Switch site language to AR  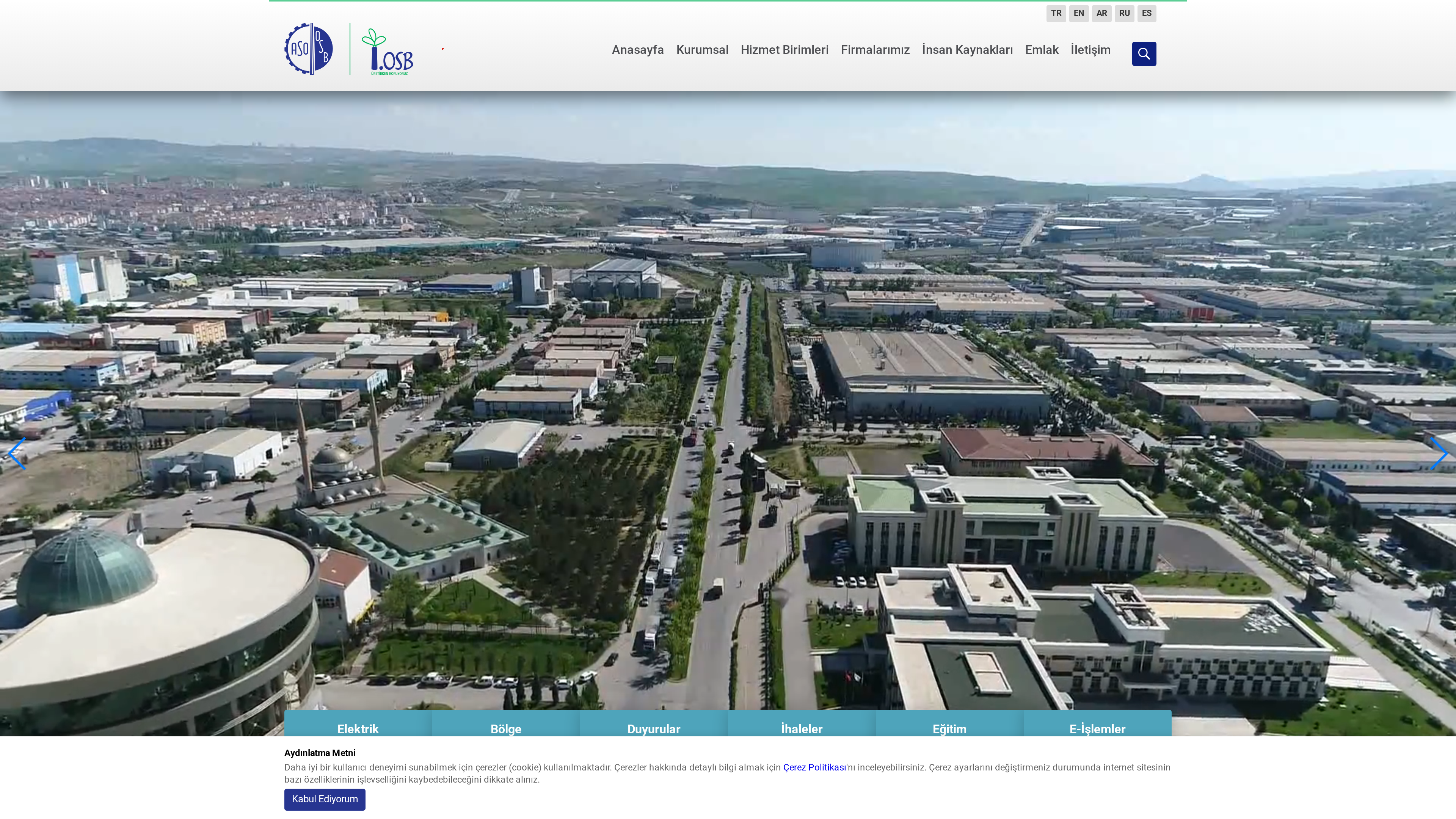[x=1101, y=13]
